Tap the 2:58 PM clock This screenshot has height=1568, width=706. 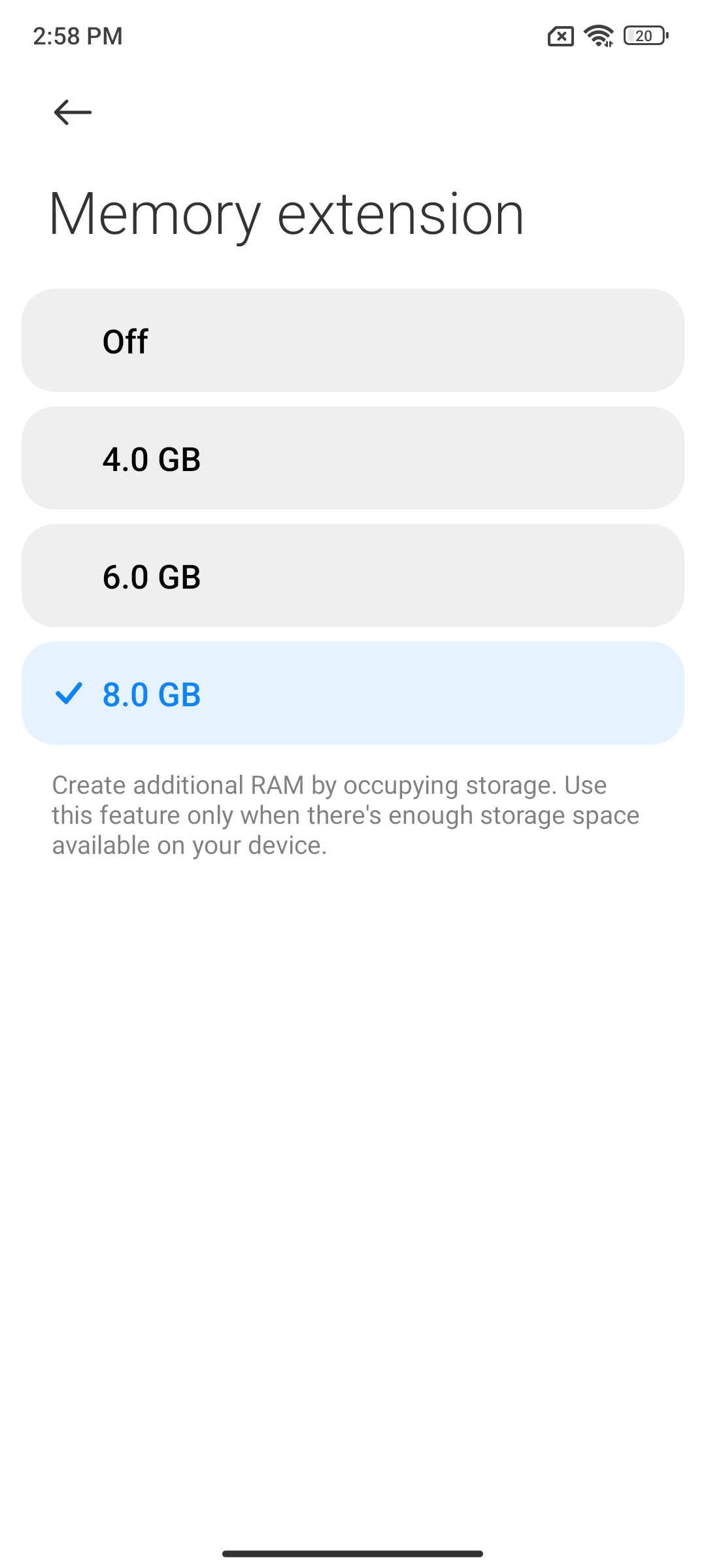coord(78,36)
